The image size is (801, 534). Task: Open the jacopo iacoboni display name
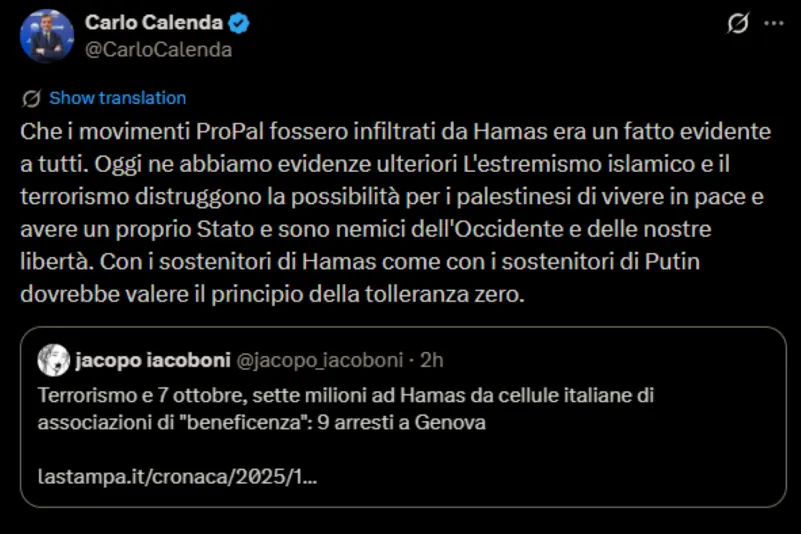point(139,360)
